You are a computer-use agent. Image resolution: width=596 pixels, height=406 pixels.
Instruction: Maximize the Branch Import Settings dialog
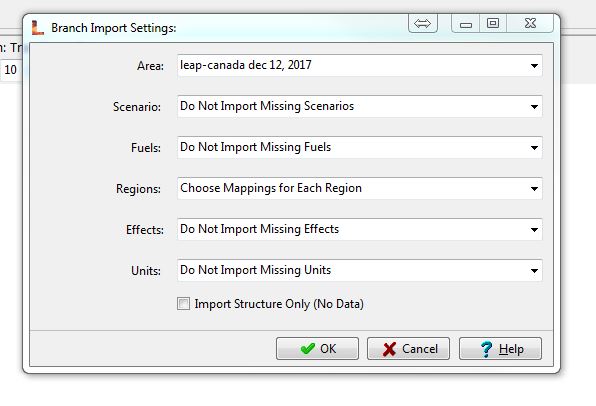[493, 24]
